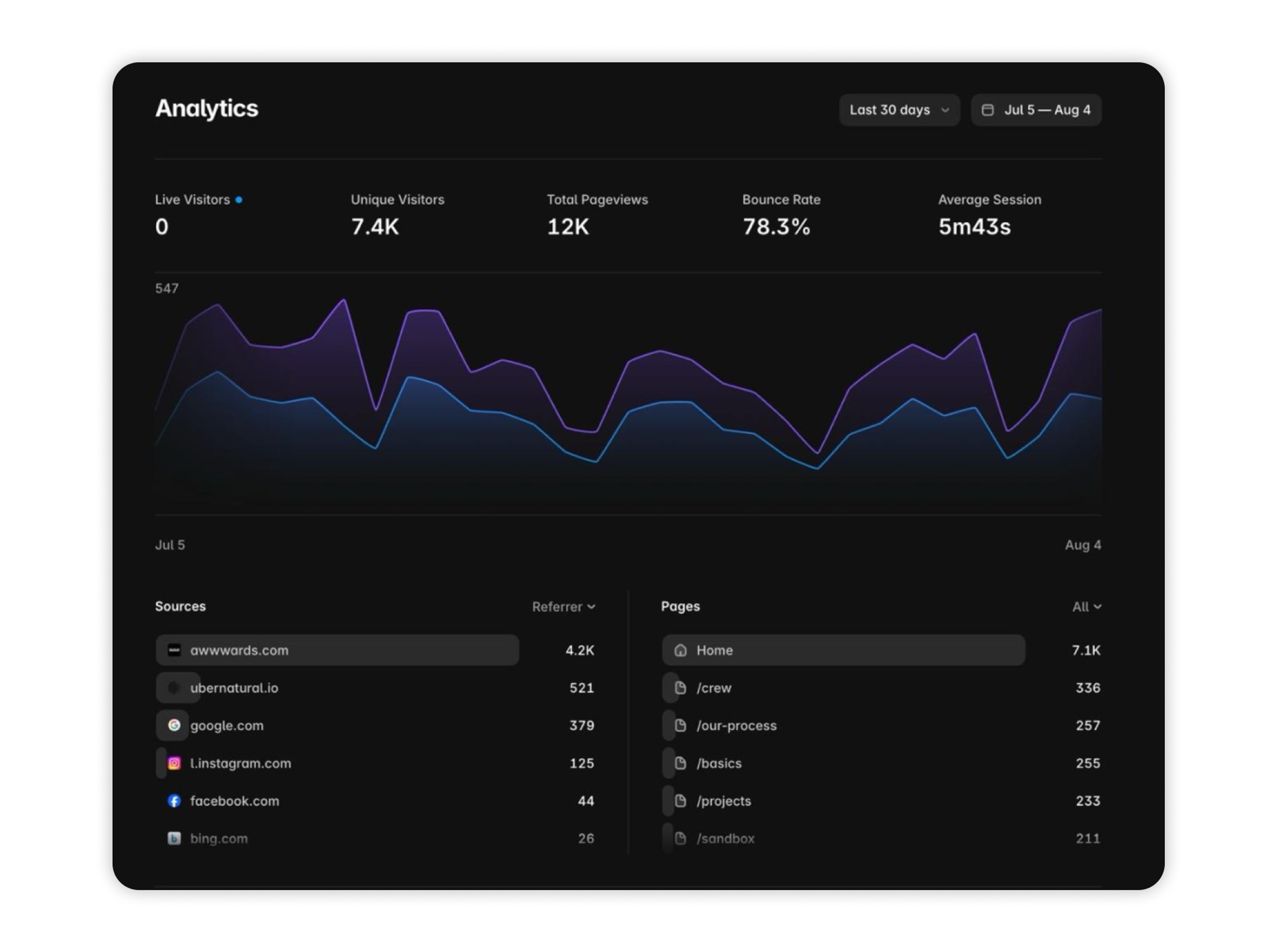Click the Bounce Rate 78.3% metric
This screenshot has height=952, width=1277.
[781, 215]
